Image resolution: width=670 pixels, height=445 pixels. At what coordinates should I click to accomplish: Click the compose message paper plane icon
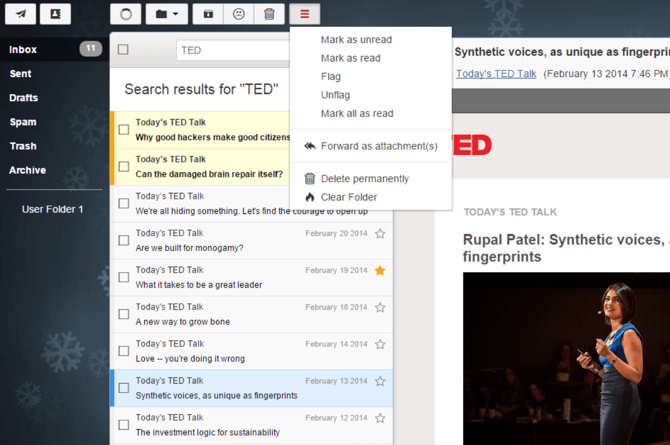(x=21, y=14)
